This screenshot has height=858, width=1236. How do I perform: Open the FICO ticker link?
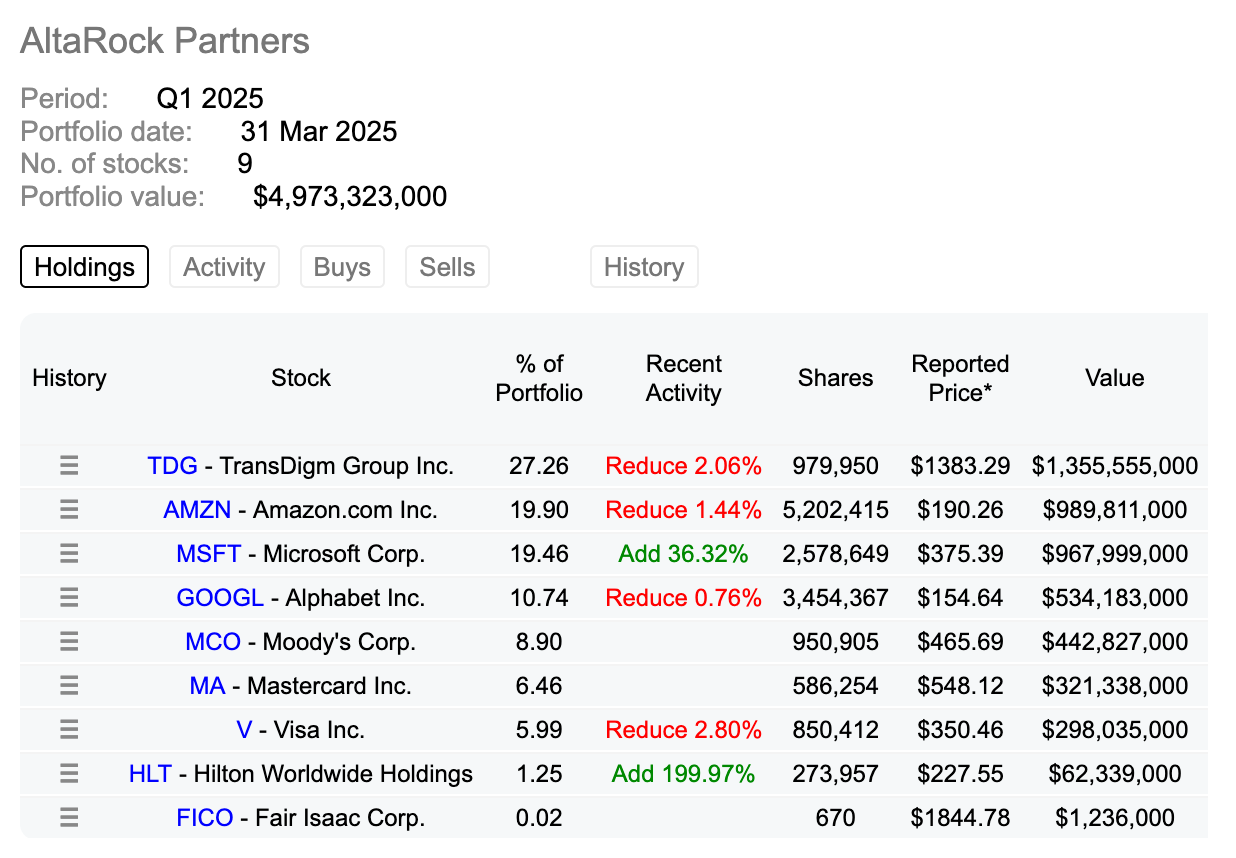coord(205,818)
